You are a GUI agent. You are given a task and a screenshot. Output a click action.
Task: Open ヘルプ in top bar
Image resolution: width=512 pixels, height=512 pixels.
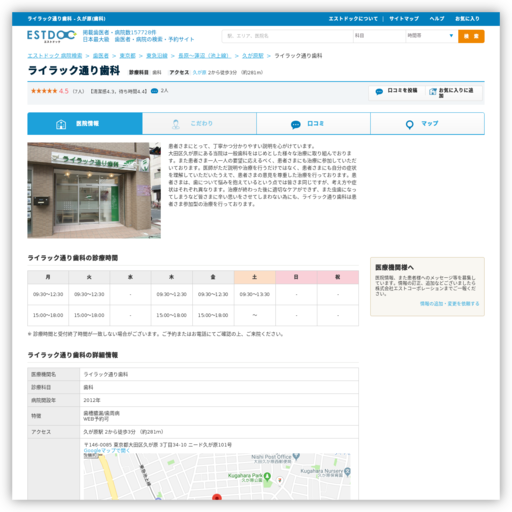[437, 19]
